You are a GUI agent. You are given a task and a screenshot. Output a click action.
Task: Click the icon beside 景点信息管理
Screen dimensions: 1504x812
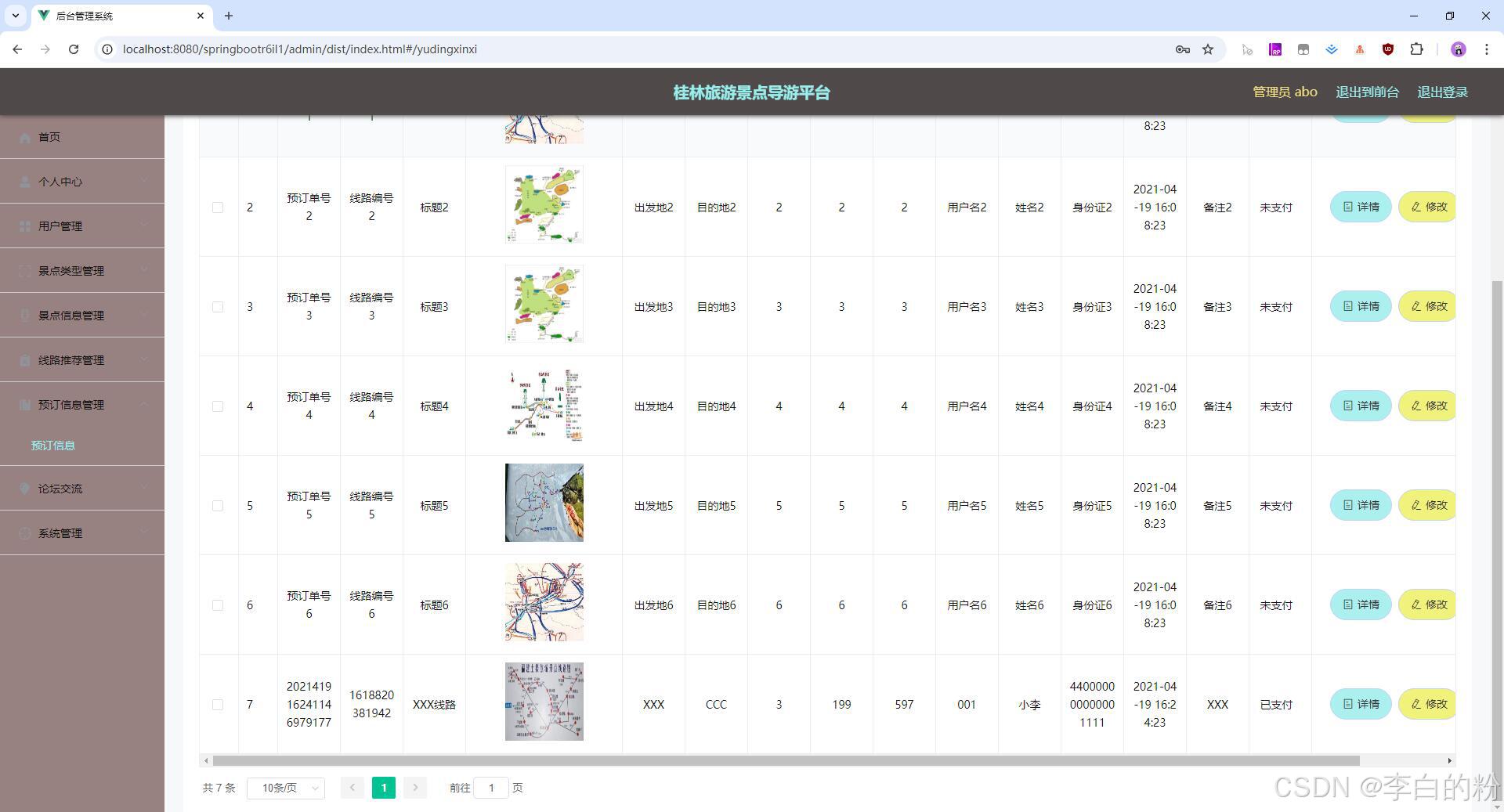(x=25, y=316)
